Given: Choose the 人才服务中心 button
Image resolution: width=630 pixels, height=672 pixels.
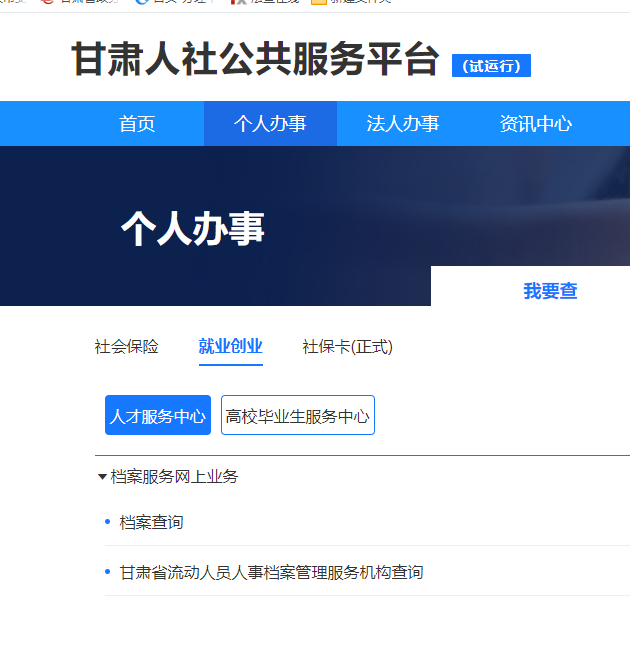Looking at the screenshot, I should (158, 415).
